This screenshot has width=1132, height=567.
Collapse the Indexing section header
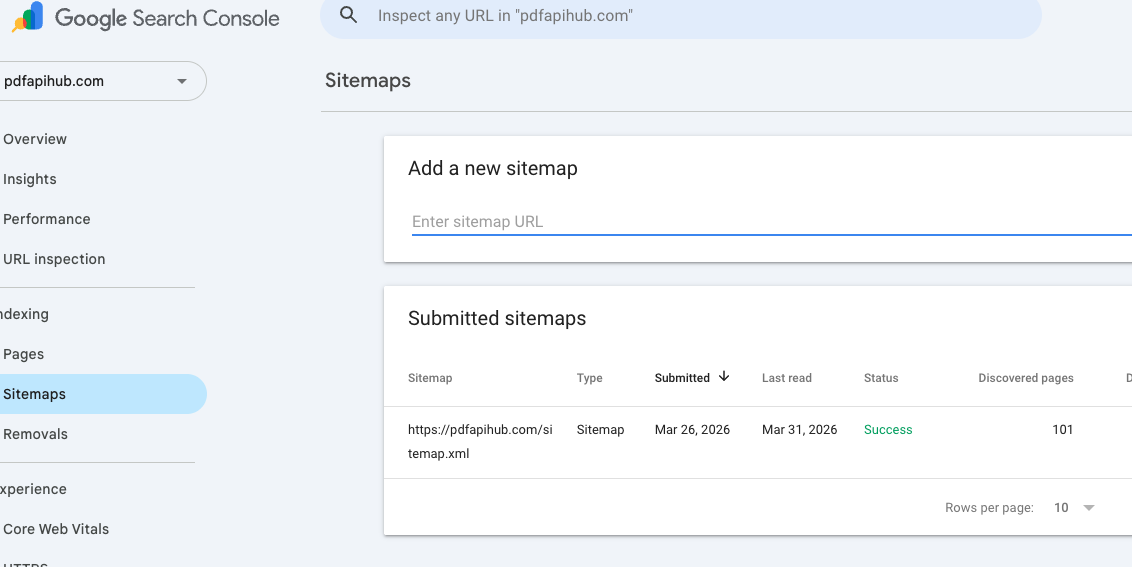coord(24,314)
